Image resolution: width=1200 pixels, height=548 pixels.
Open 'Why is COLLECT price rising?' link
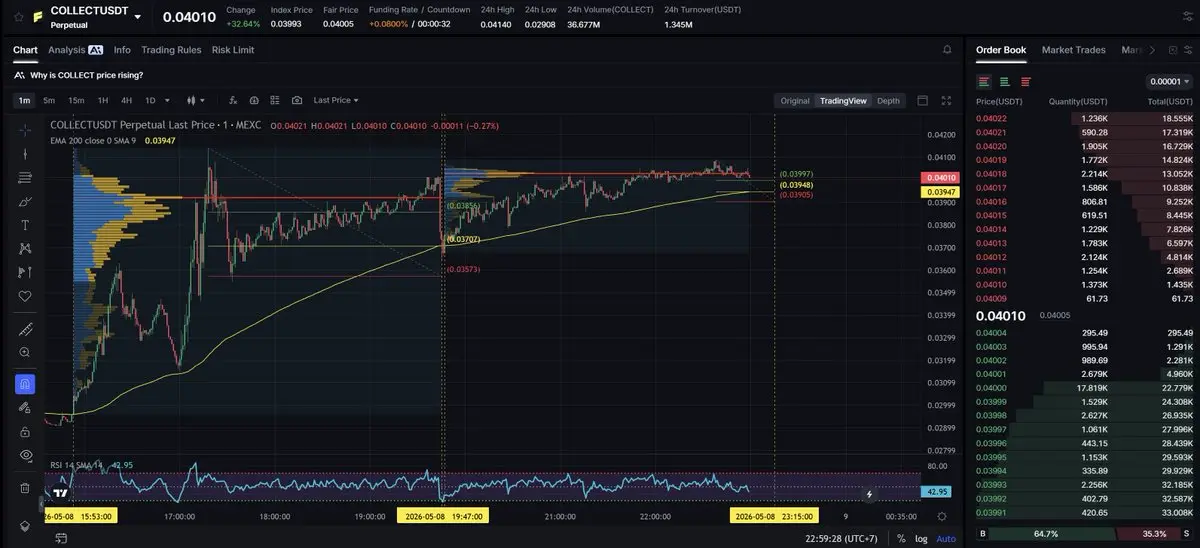[86, 75]
